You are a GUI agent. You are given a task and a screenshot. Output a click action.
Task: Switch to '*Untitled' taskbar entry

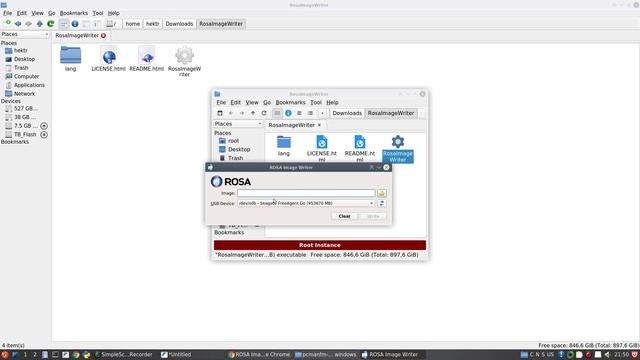coord(176,355)
